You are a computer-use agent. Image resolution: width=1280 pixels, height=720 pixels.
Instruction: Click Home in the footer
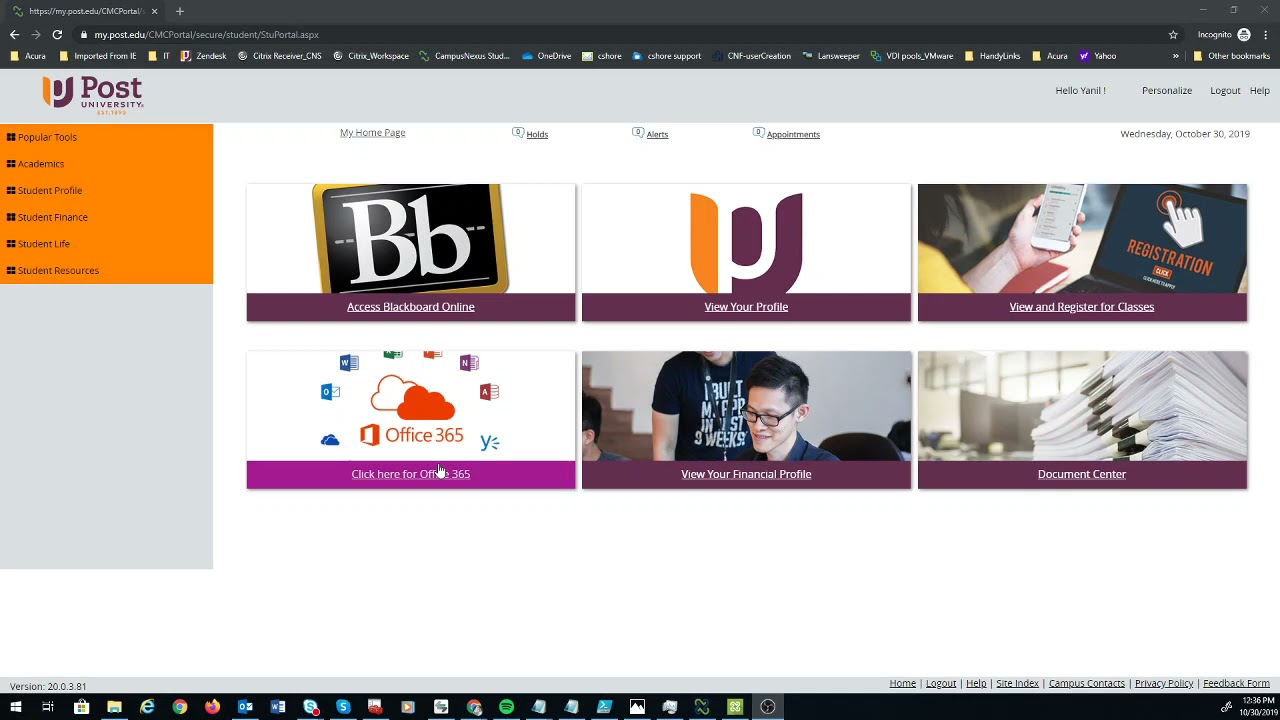[903, 683]
